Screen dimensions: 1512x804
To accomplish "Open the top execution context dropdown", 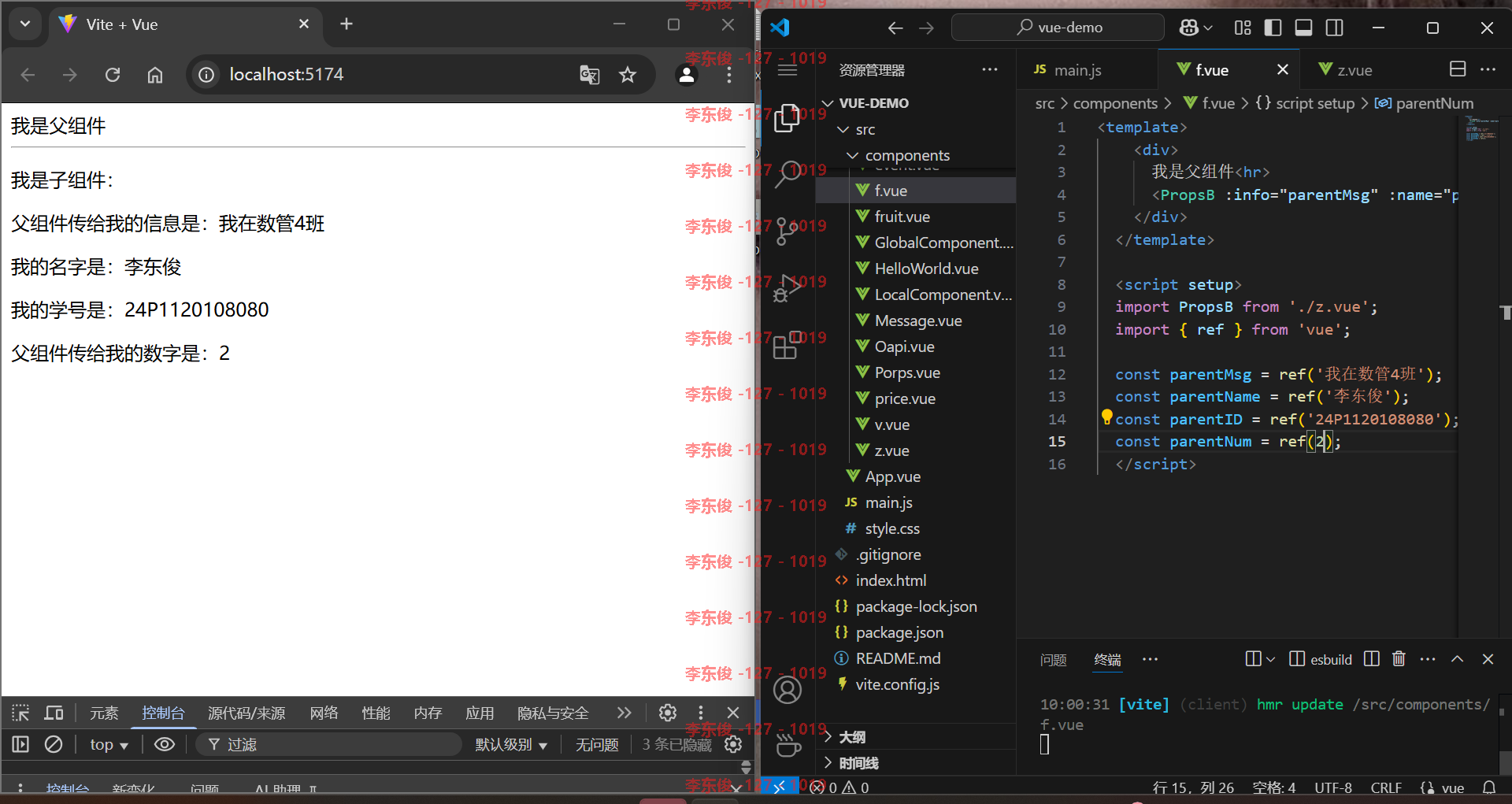I will point(109,745).
